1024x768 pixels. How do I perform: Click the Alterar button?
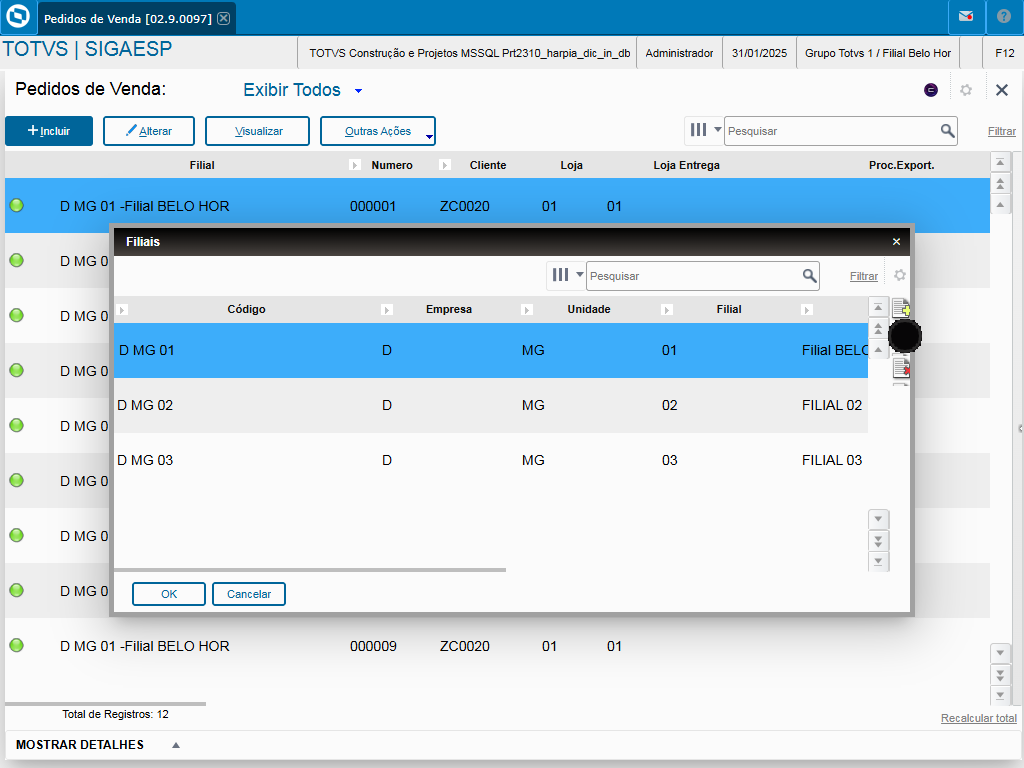coord(149,131)
